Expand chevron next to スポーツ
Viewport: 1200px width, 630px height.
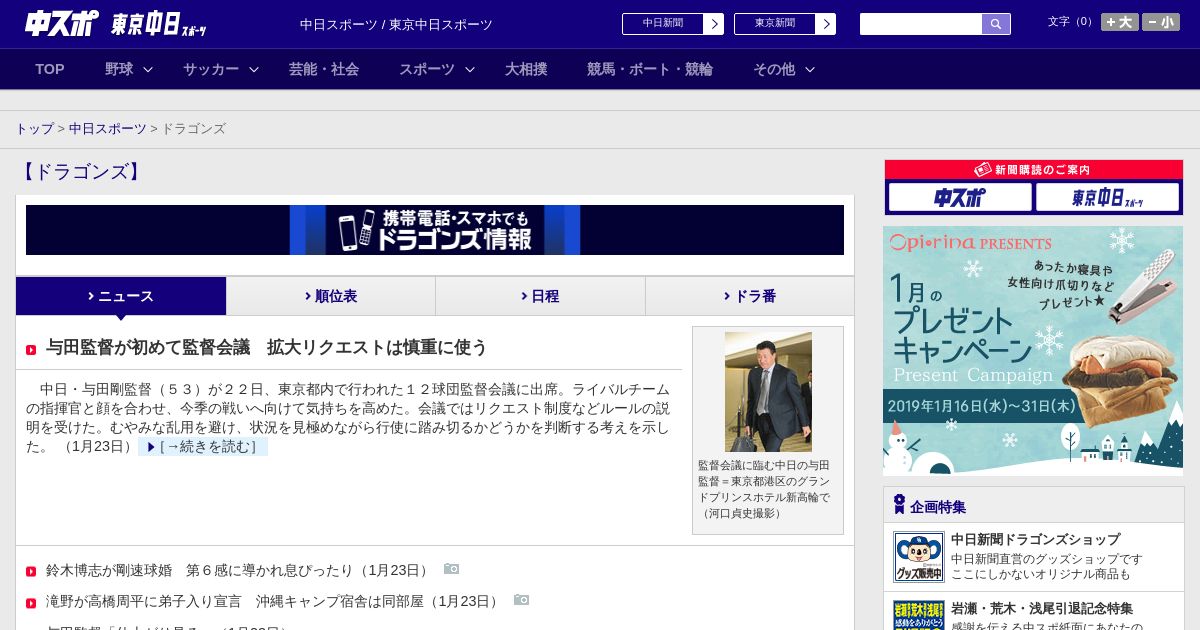[470, 69]
